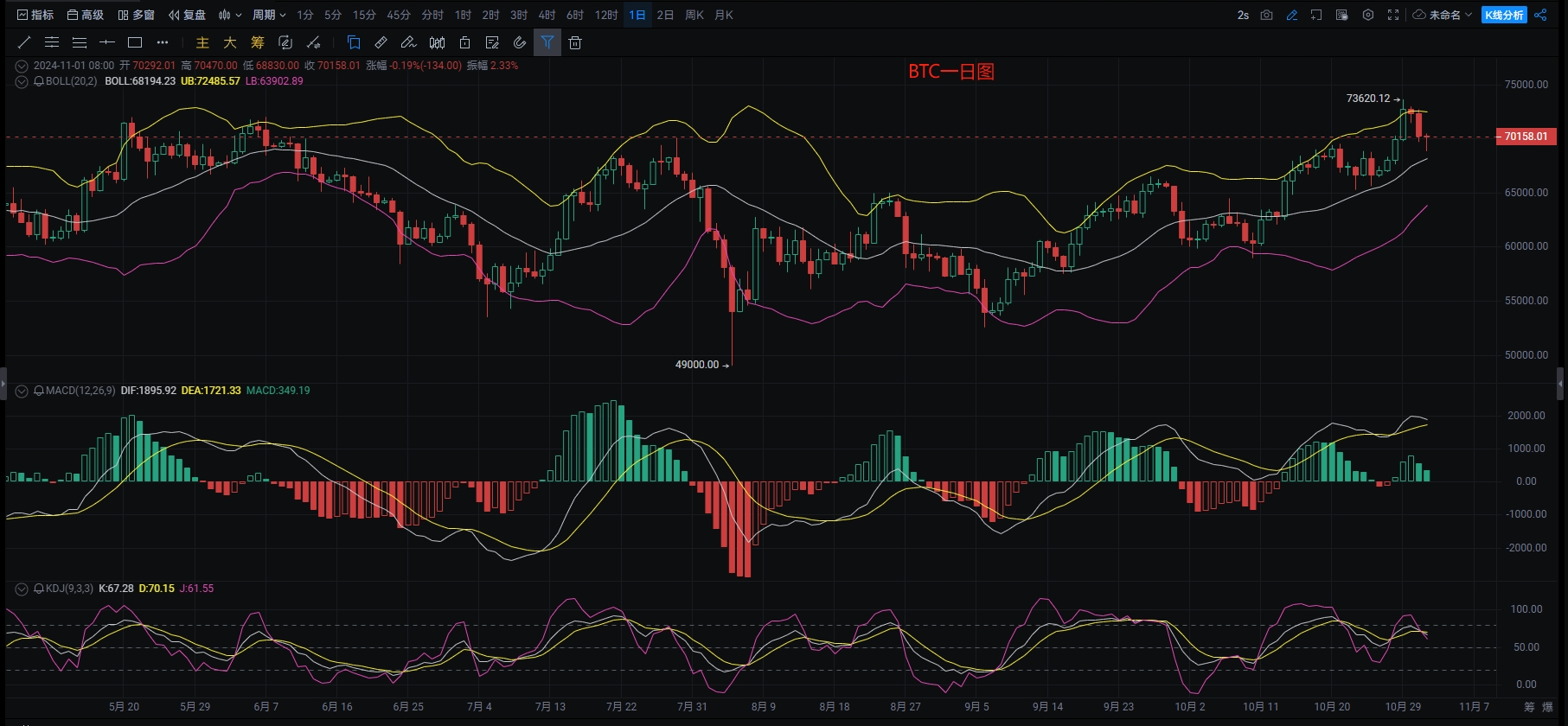The height and width of the screenshot is (726, 1568).
Task: Click the trash icon to delete drawings
Action: 575,42
